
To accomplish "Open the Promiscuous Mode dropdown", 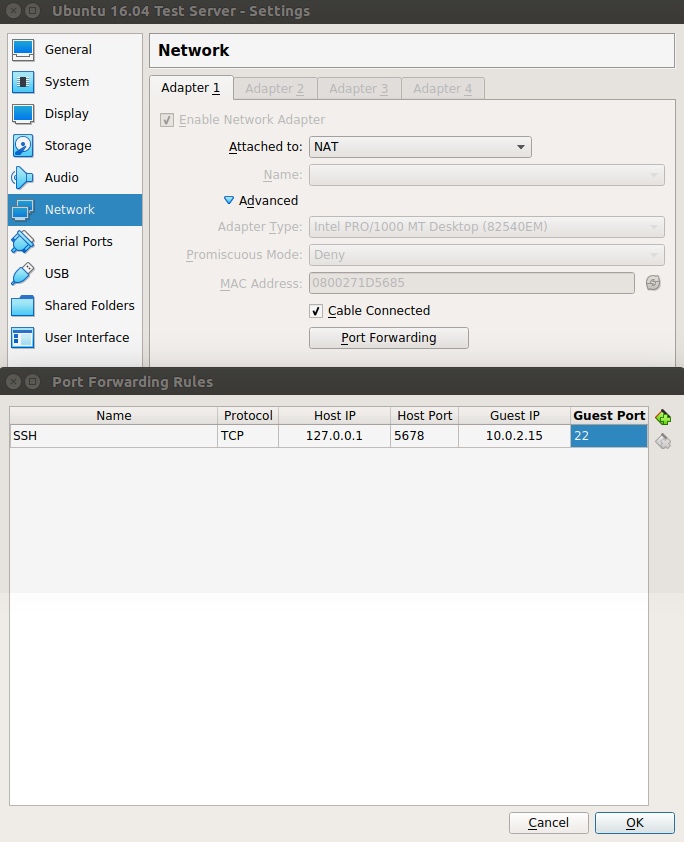I will 486,255.
